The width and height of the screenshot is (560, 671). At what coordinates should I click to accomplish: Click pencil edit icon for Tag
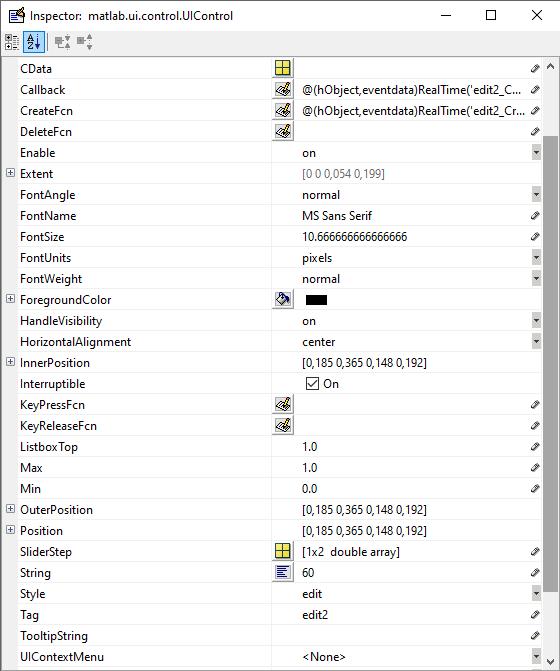click(535, 615)
